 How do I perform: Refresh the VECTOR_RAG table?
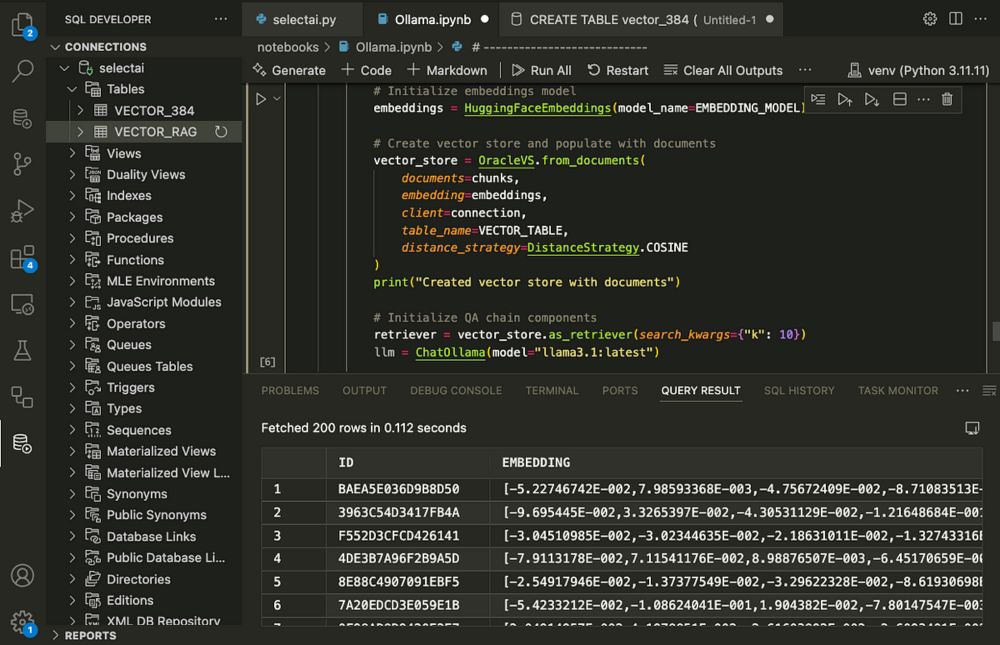pyautogui.click(x=221, y=131)
